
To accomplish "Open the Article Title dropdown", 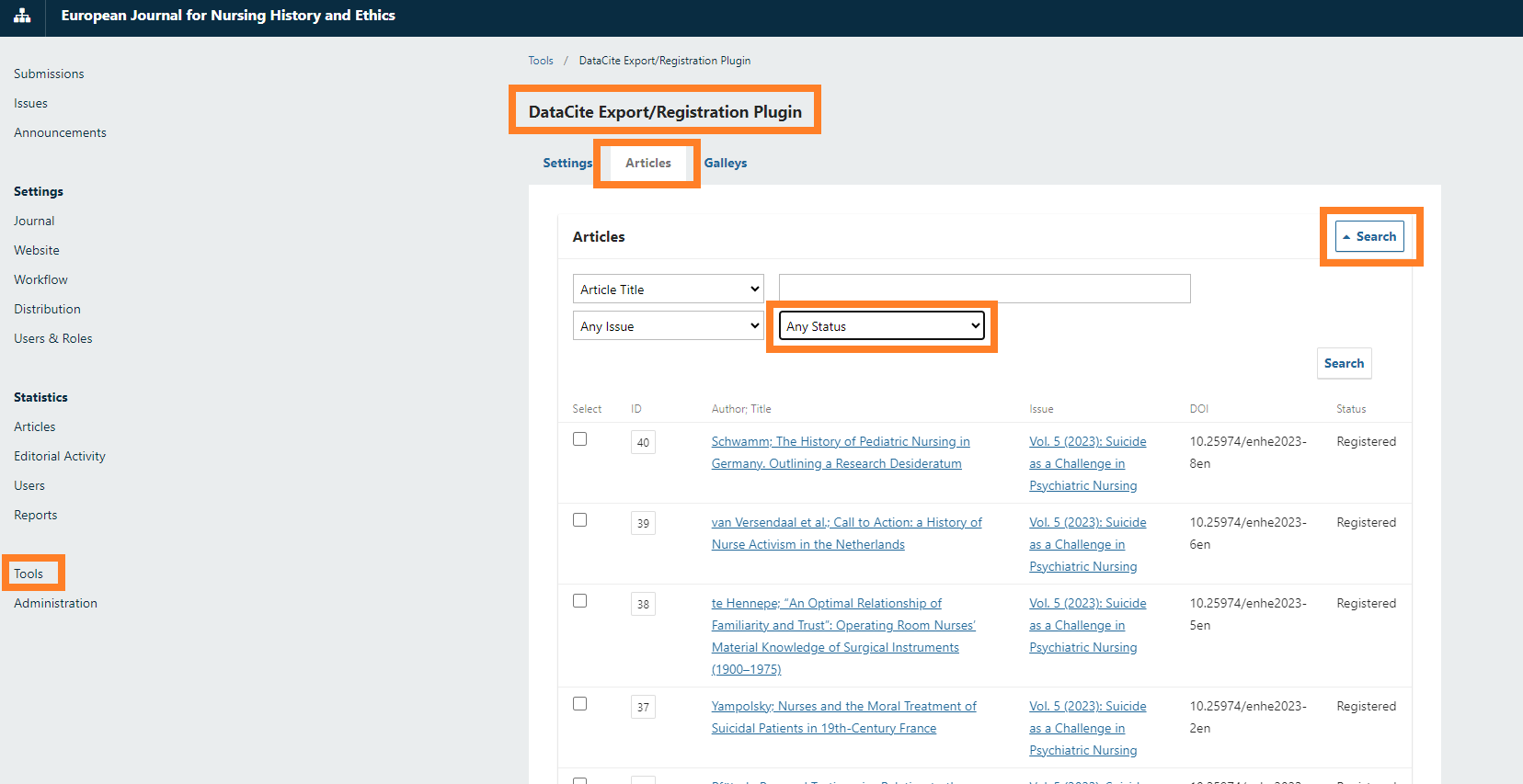I will [668, 290].
